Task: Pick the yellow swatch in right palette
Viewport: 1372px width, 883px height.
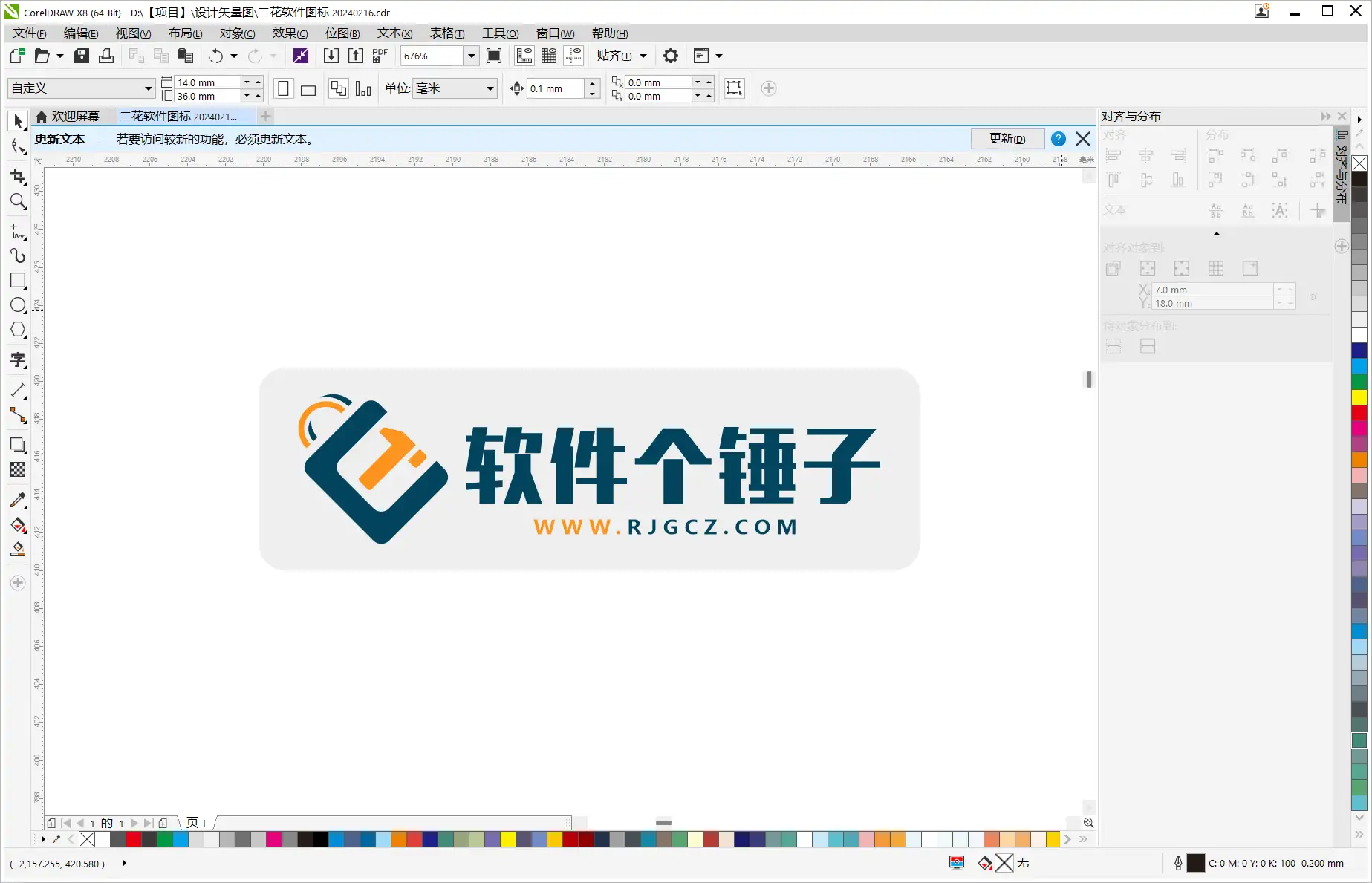Action: coord(1359,397)
